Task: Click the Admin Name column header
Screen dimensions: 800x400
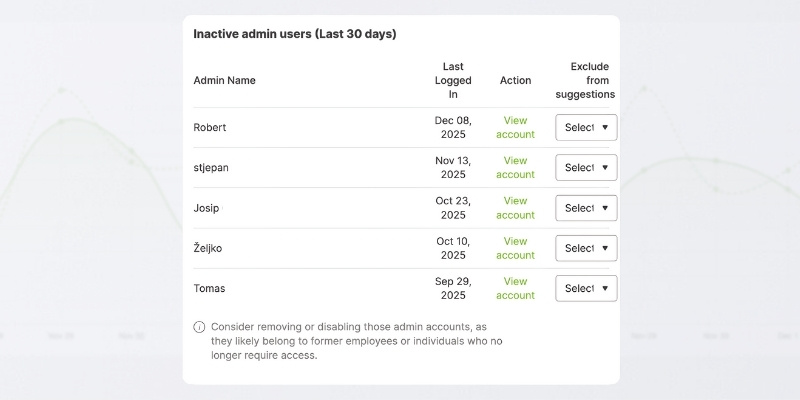Action: (224, 80)
